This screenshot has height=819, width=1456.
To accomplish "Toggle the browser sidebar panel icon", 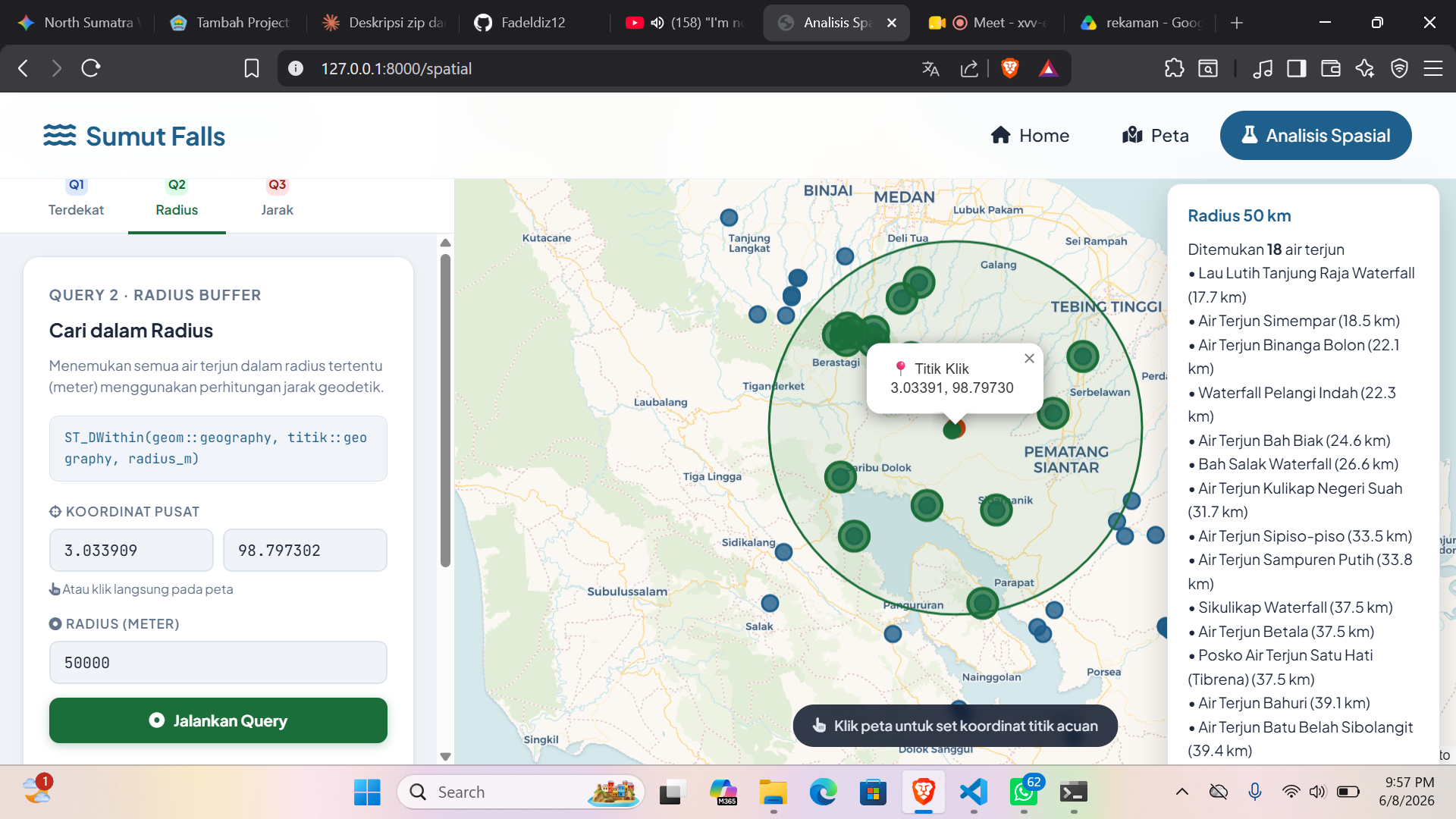I will (x=1296, y=68).
